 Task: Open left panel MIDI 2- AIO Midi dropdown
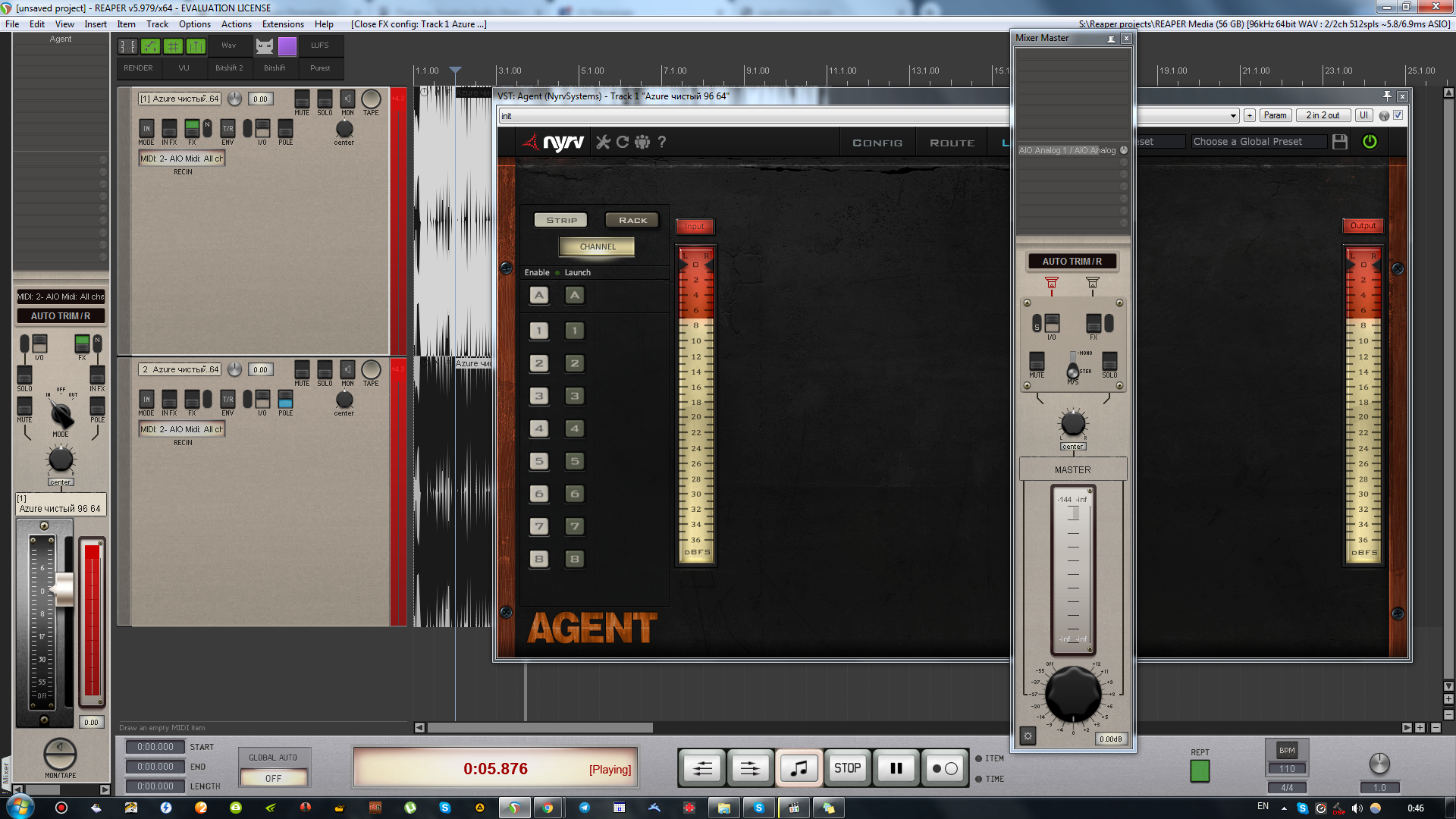click(x=61, y=297)
